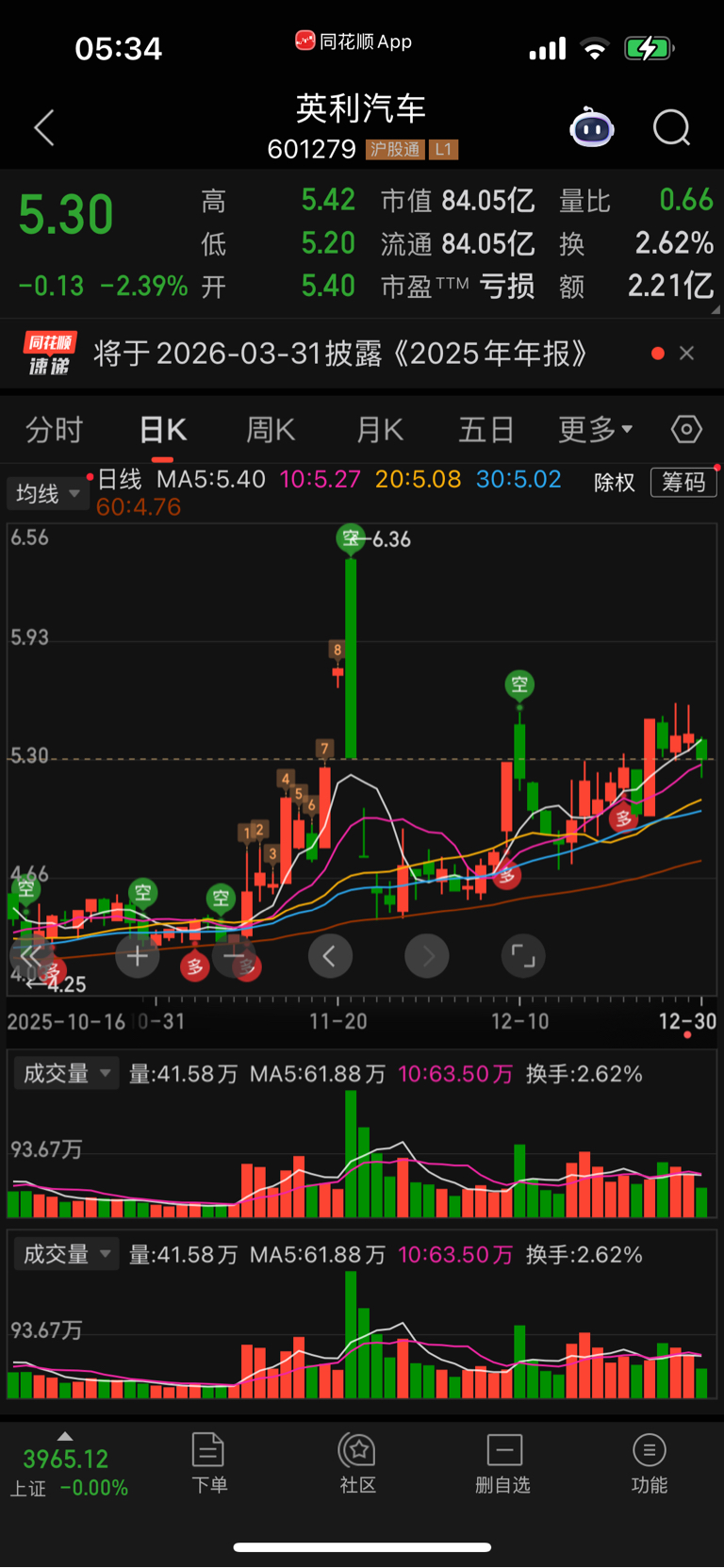Tap stock name 英利汽车 title

point(361,108)
